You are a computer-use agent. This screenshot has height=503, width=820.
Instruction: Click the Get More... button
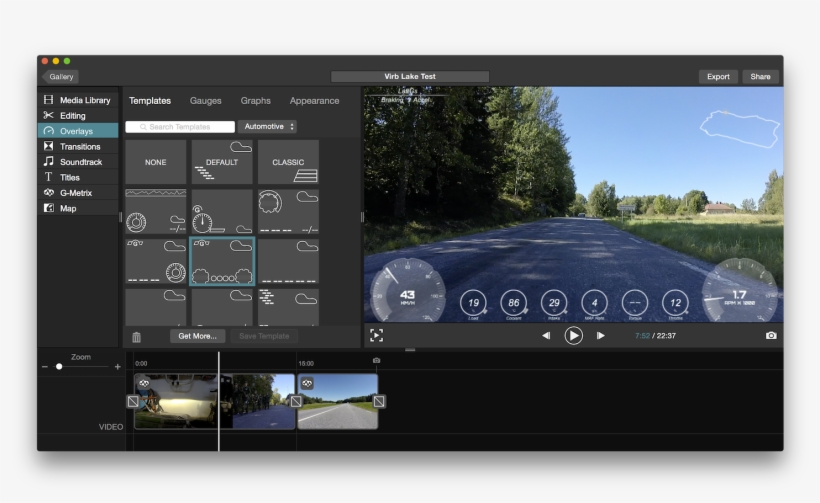(x=197, y=336)
